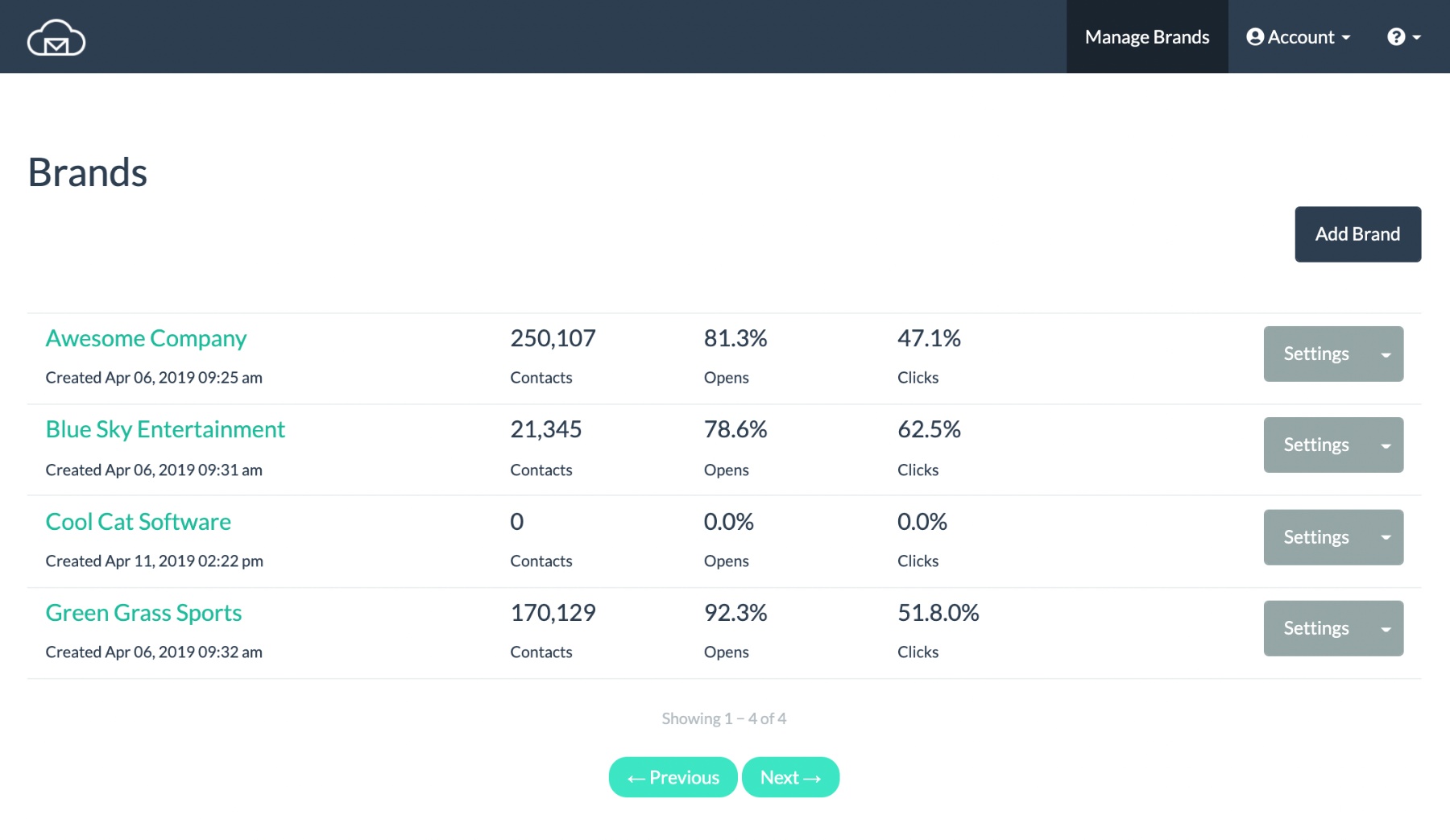View the Cool Cat Software brand
This screenshot has height=840, width=1450.
point(138,521)
